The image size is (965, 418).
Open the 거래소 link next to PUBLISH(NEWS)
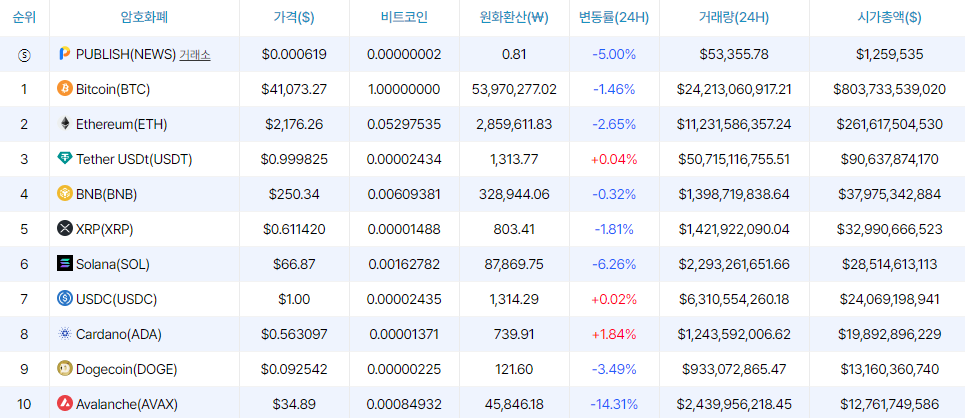point(194,55)
